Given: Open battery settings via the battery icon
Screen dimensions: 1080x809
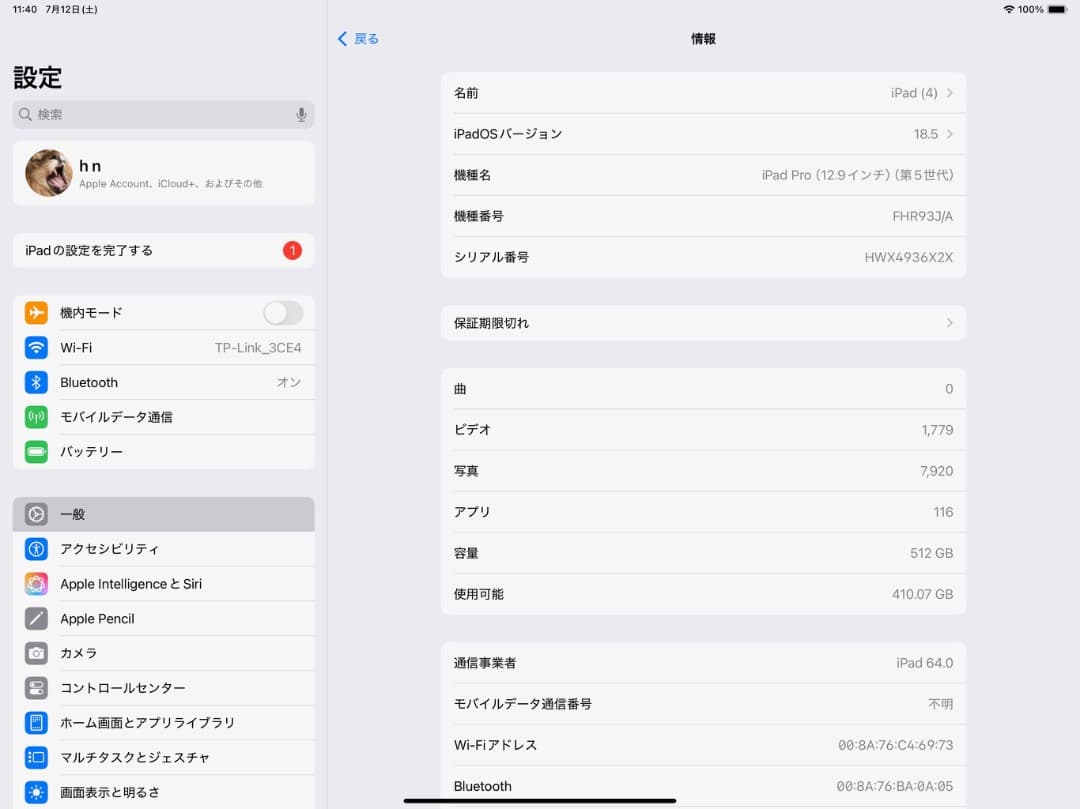Looking at the screenshot, I should coord(36,451).
